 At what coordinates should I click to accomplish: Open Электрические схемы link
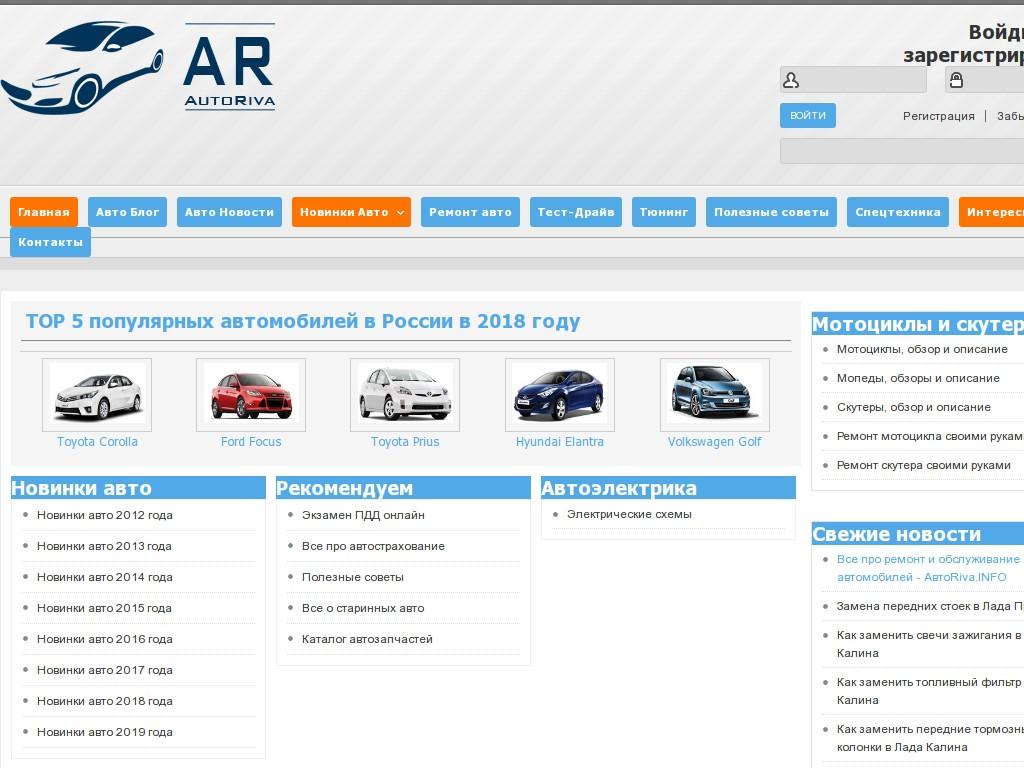coord(629,515)
